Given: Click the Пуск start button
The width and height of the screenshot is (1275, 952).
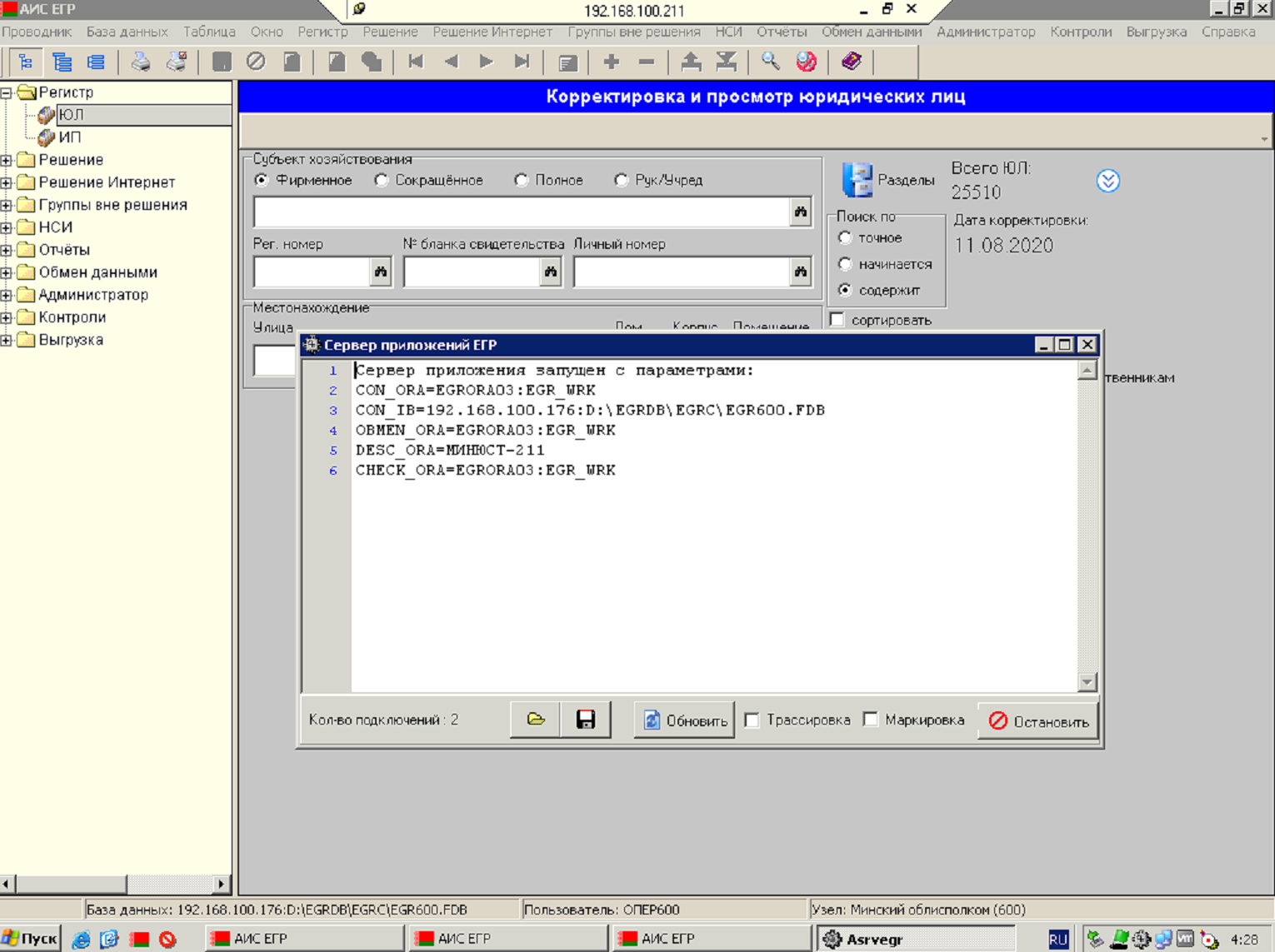Looking at the screenshot, I should coord(30,939).
